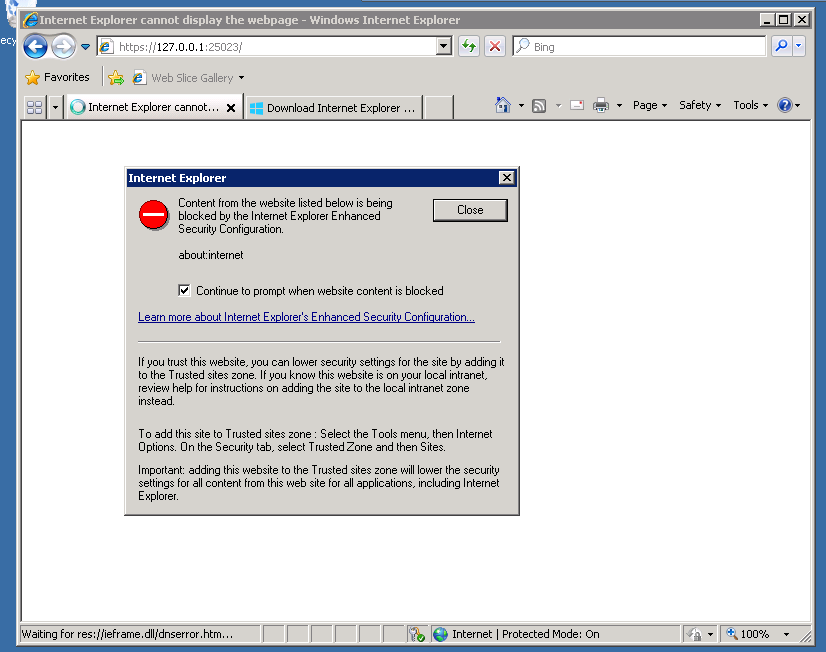Screen dimensions: 826x652
Task: Click the blocked 'about:internet' text
Action: (211, 255)
